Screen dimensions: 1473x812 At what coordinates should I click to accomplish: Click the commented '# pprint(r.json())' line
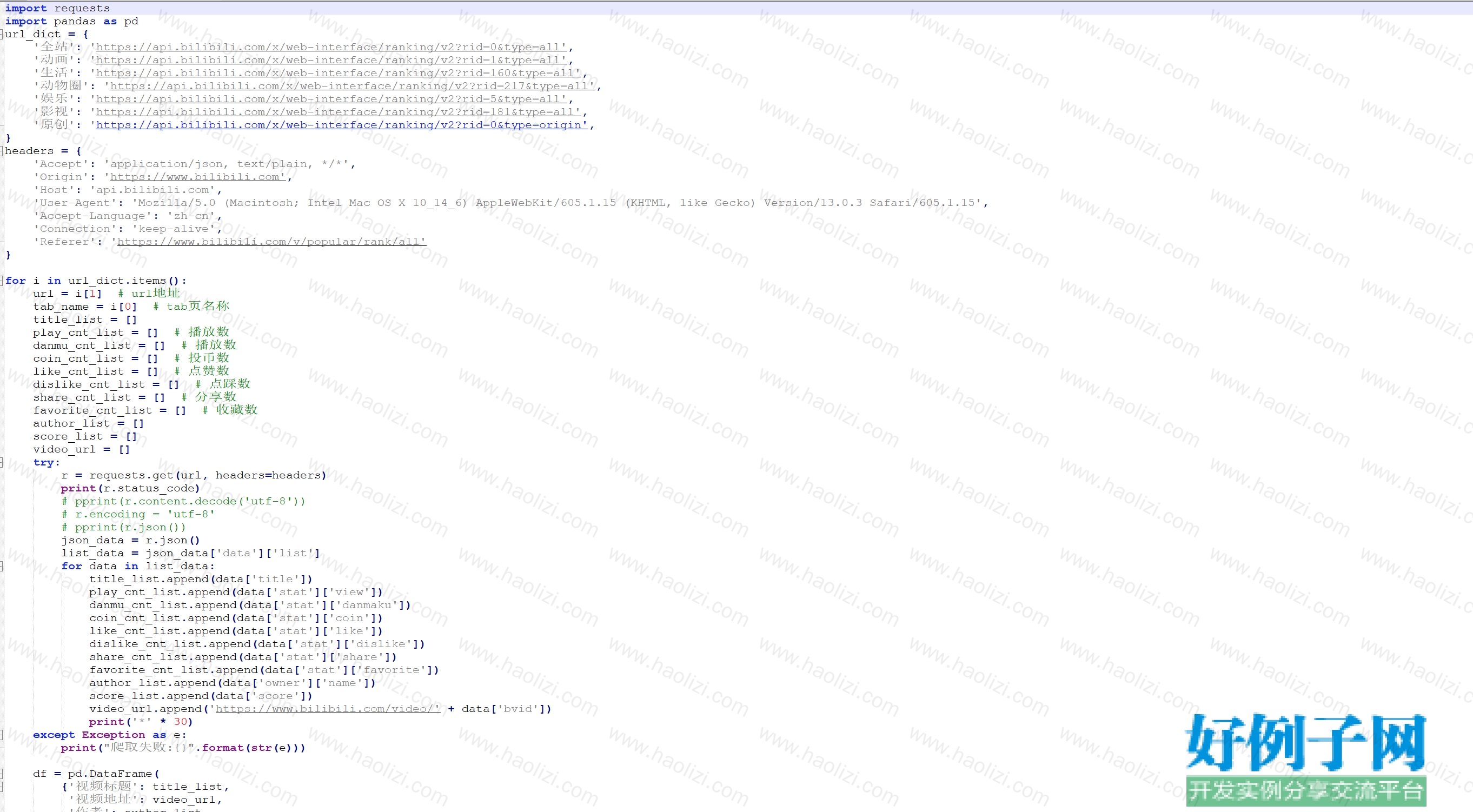123,527
